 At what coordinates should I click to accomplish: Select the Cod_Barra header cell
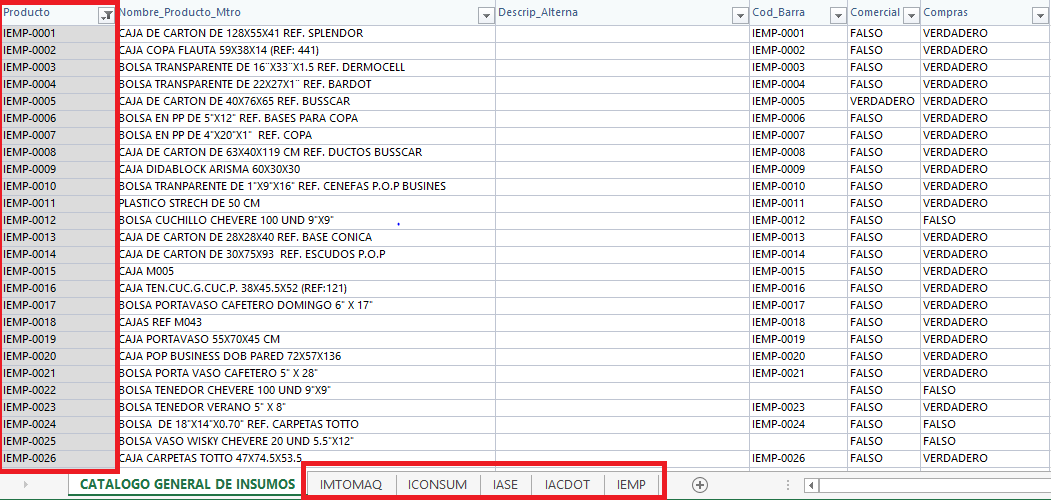pos(798,13)
